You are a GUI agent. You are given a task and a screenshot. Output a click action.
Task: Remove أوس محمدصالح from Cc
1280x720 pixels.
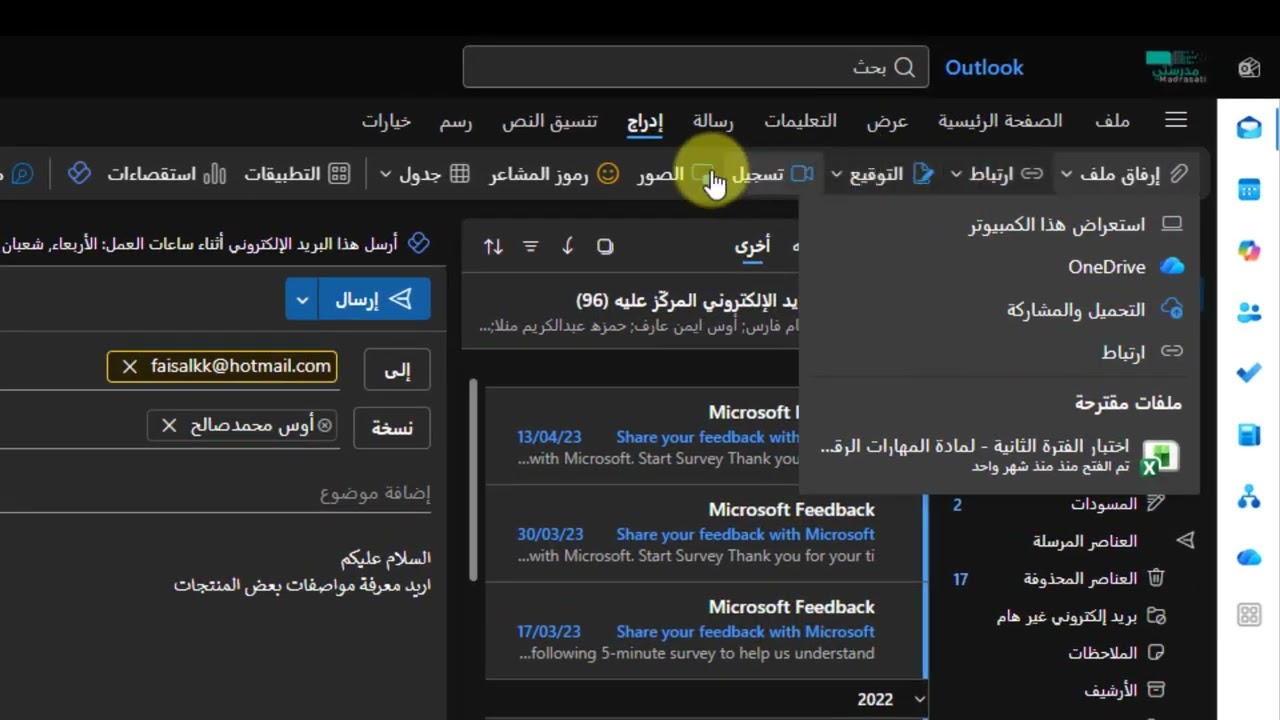click(x=169, y=426)
